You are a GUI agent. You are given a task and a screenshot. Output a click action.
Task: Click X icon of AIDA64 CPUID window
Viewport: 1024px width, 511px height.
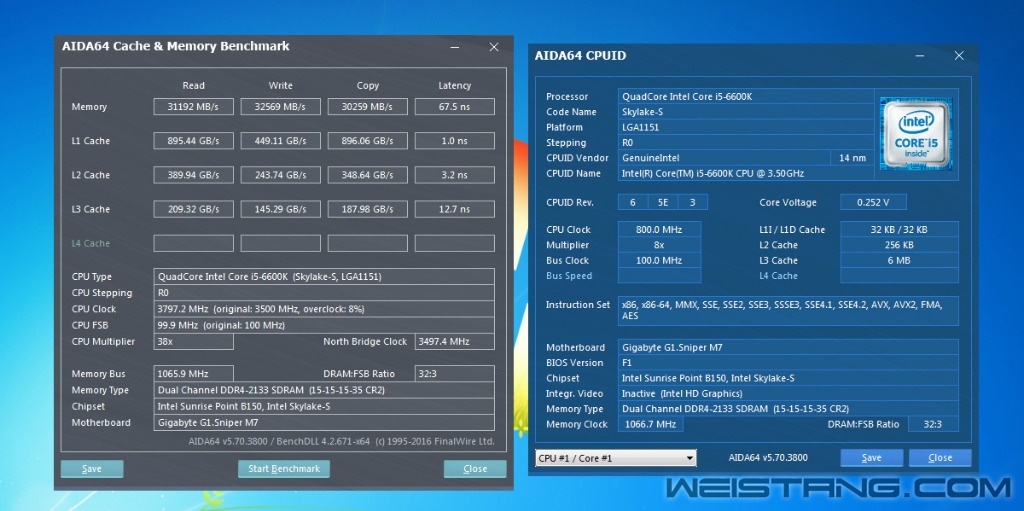[959, 56]
